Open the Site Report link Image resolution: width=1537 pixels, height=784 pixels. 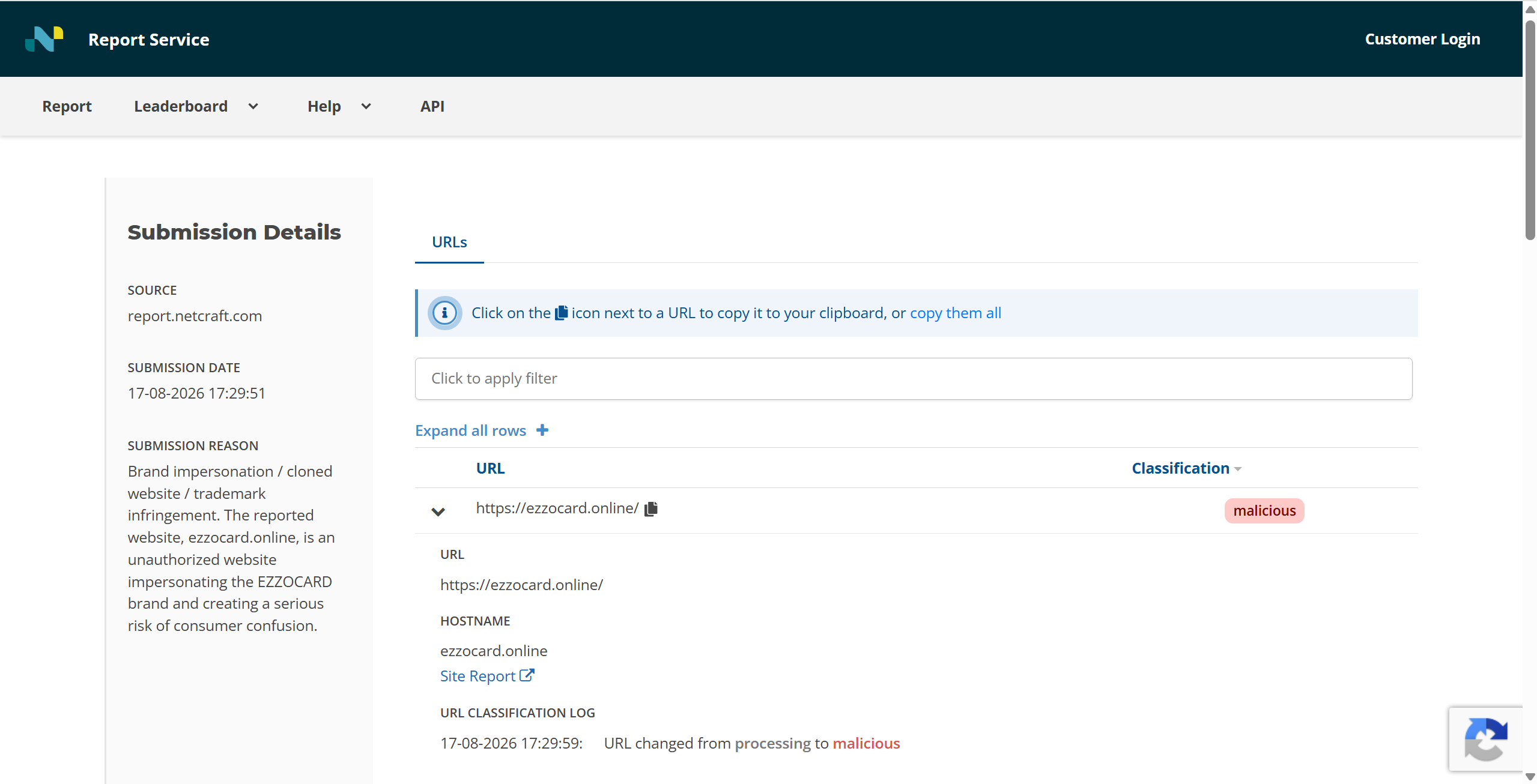tap(477, 676)
